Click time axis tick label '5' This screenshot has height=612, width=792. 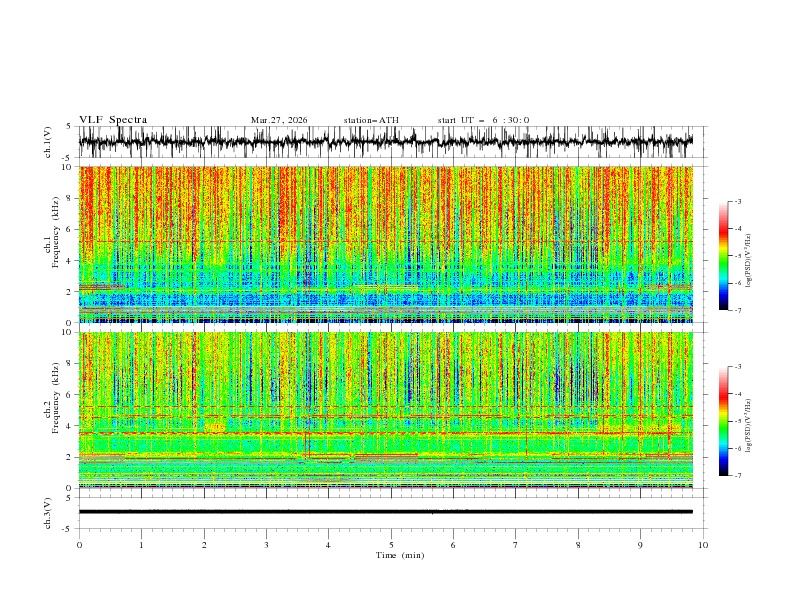[391, 545]
